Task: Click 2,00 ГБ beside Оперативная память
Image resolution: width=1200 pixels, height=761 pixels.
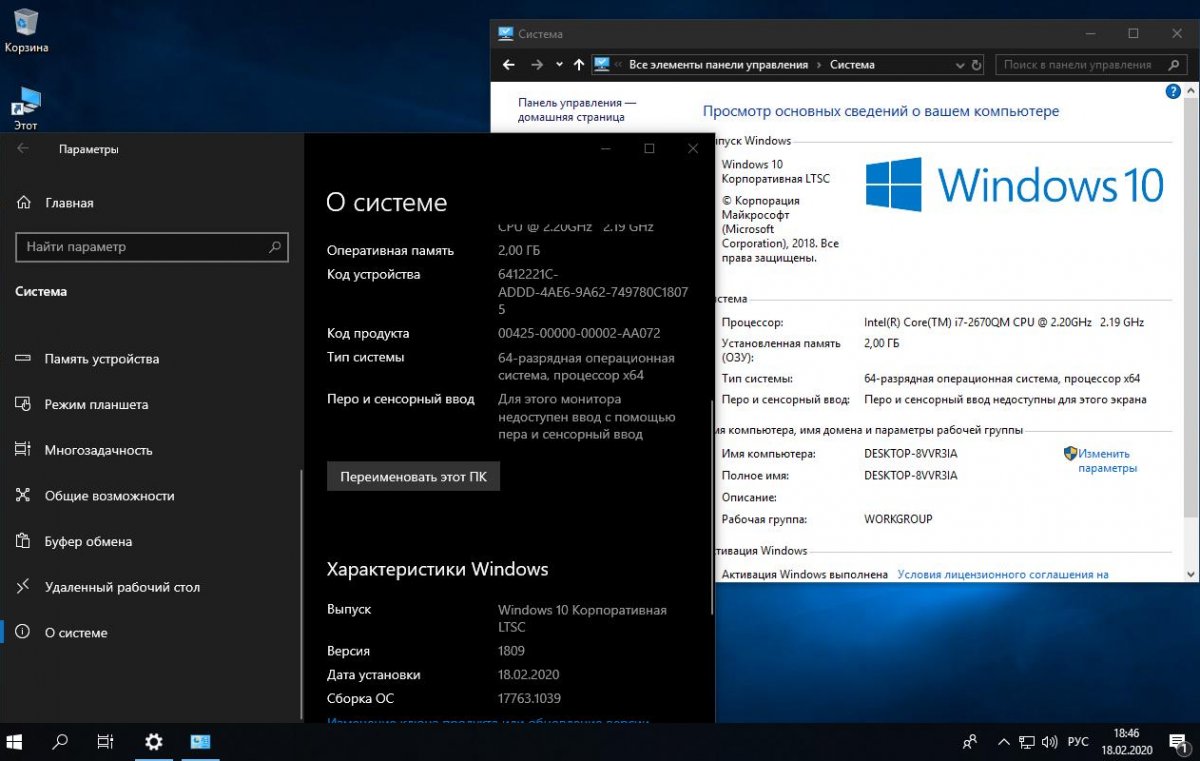Action: click(x=520, y=251)
